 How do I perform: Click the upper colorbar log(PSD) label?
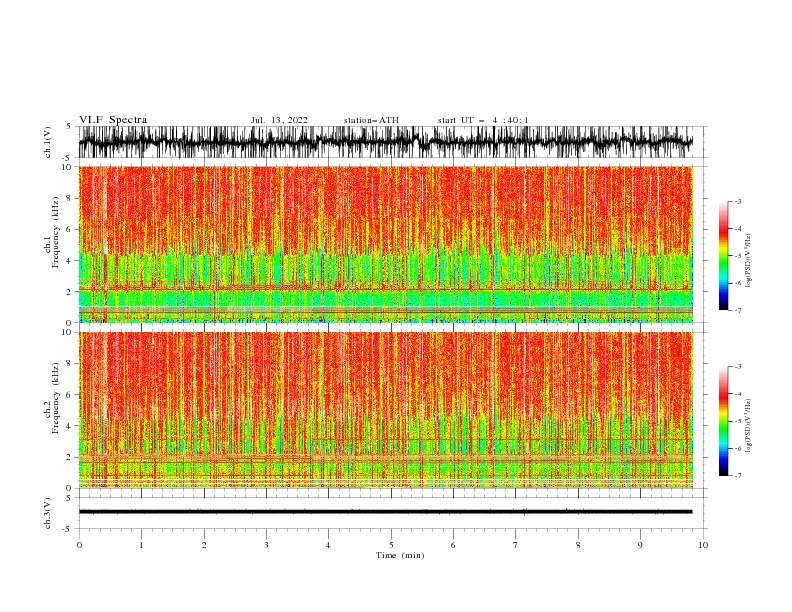click(x=749, y=261)
